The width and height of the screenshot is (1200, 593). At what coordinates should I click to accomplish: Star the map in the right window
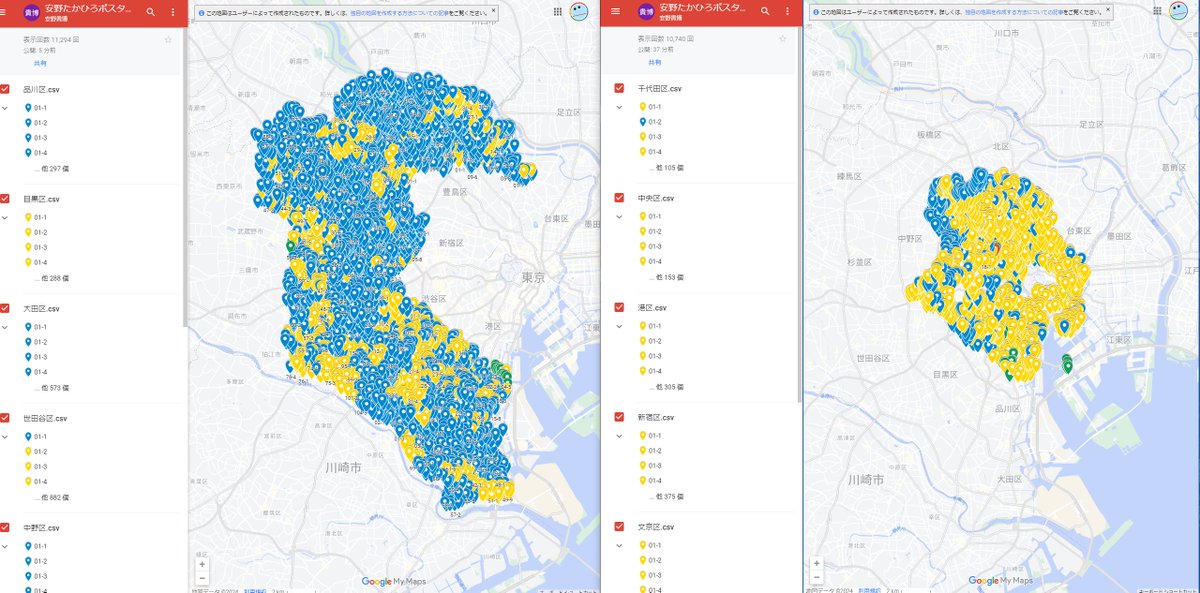click(x=782, y=39)
